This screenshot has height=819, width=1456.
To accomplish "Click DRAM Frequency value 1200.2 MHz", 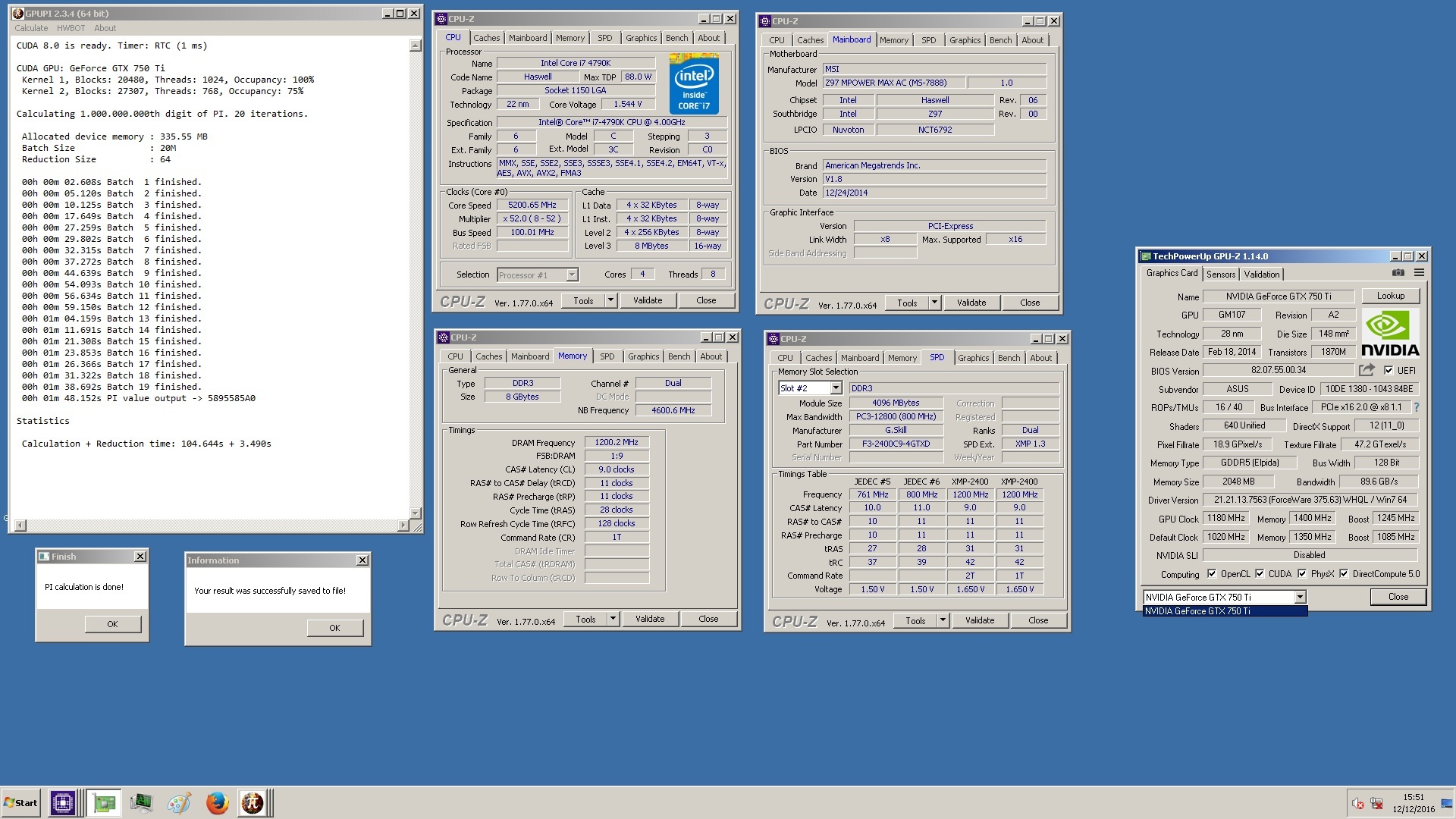I will pos(617,442).
